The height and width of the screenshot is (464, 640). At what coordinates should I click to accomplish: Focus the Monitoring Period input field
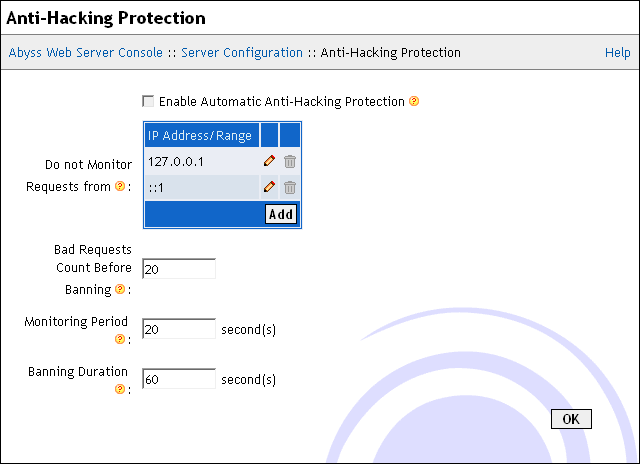179,329
